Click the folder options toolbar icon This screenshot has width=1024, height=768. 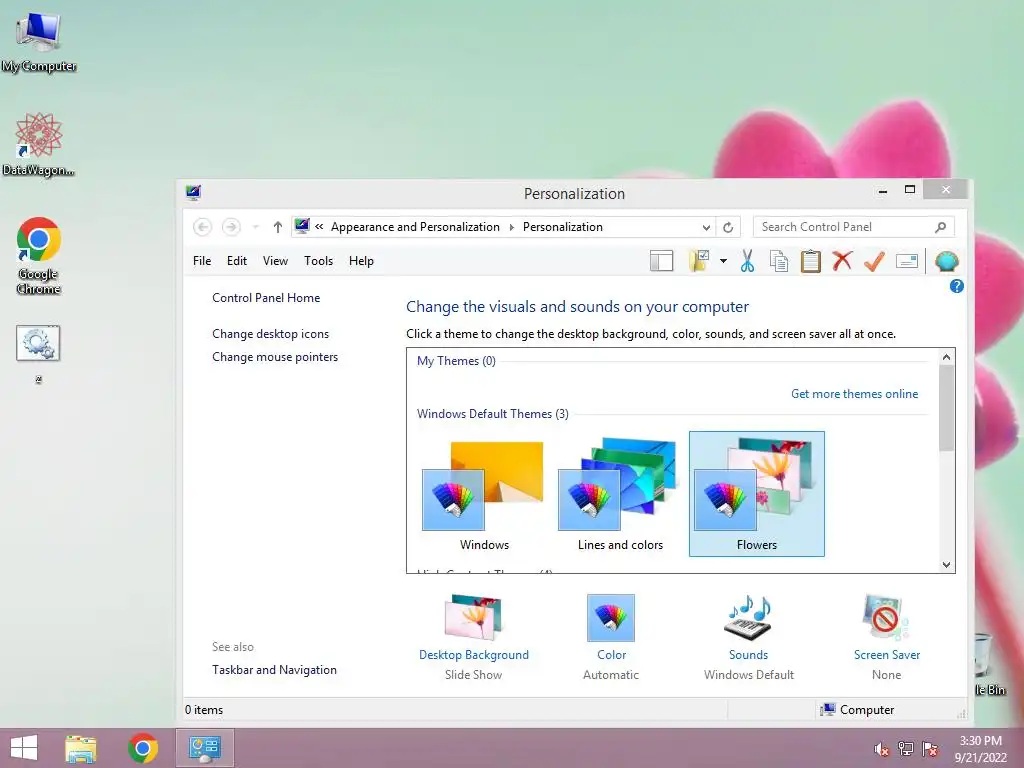(x=699, y=261)
